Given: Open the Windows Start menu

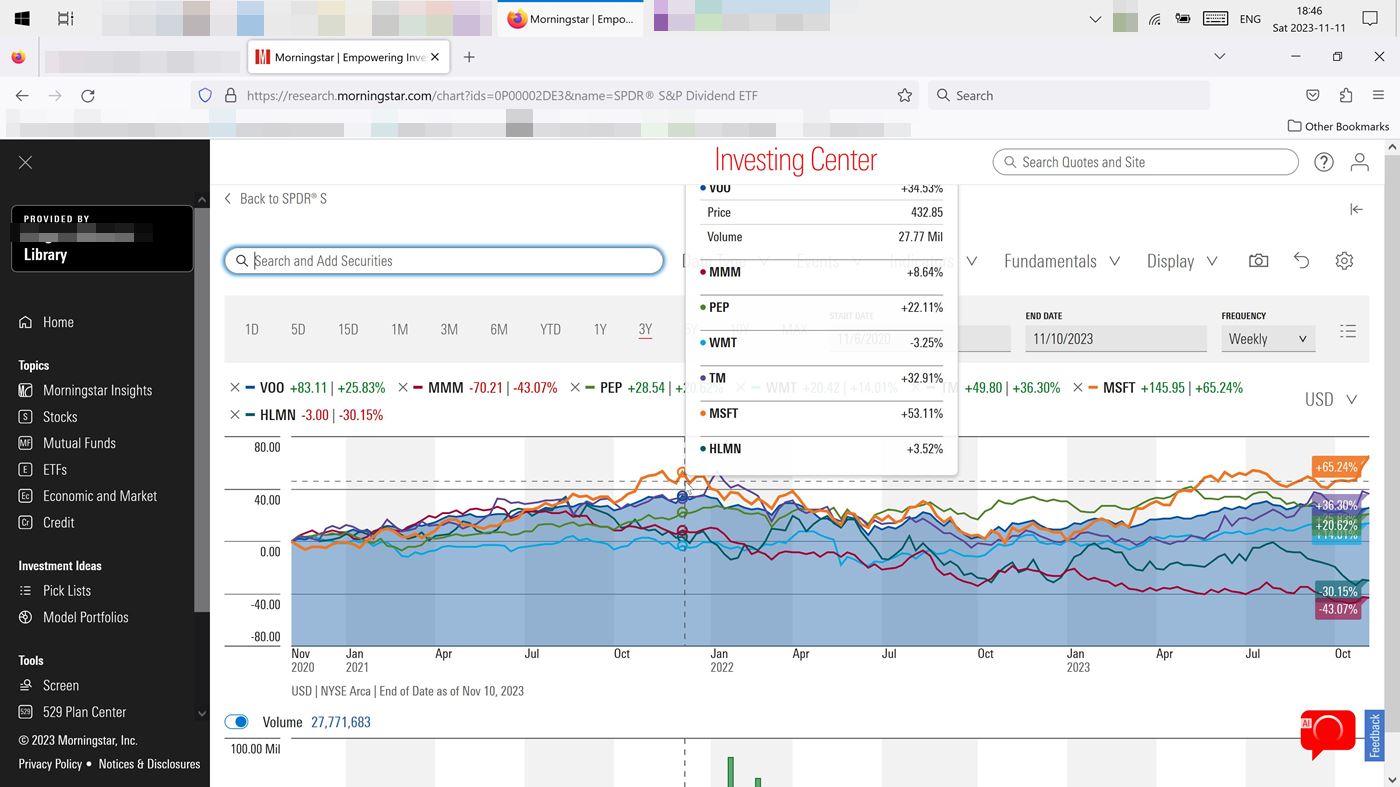Looking at the screenshot, I should (x=21, y=19).
